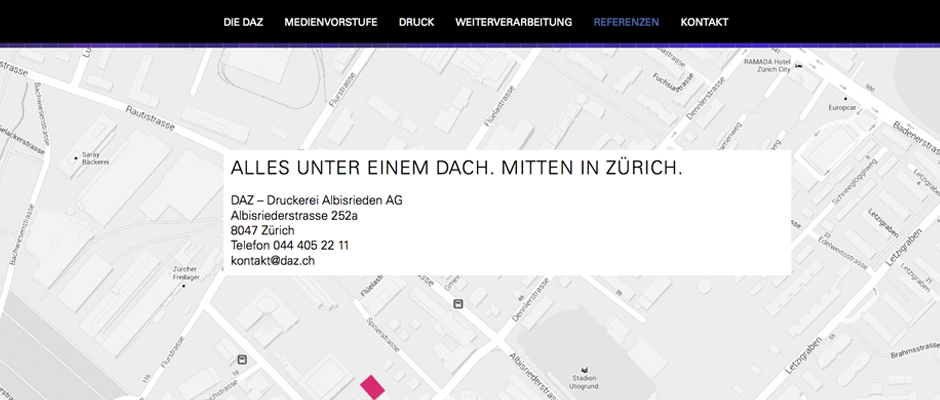940x400 pixels.
Task: Click the bus stop icon on Albisriederstrasse
Action: [x=458, y=304]
